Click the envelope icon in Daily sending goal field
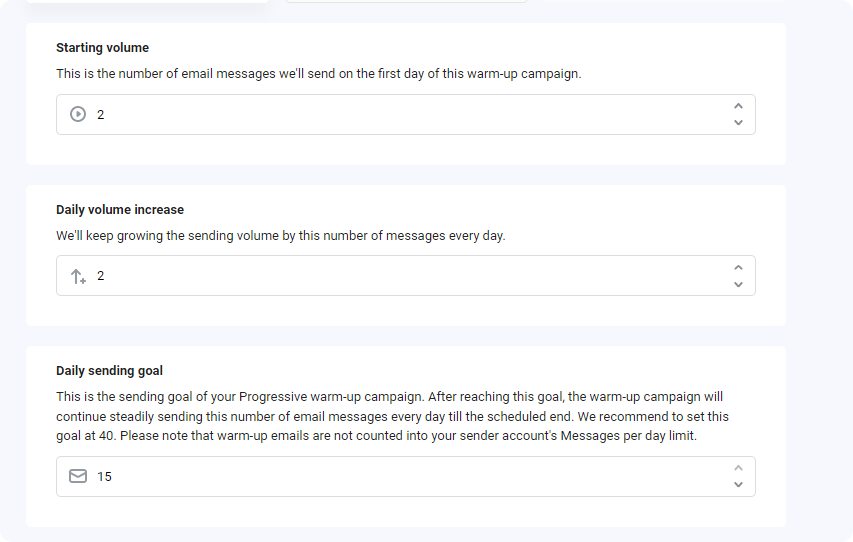This screenshot has height=542, width=853. tap(78, 477)
